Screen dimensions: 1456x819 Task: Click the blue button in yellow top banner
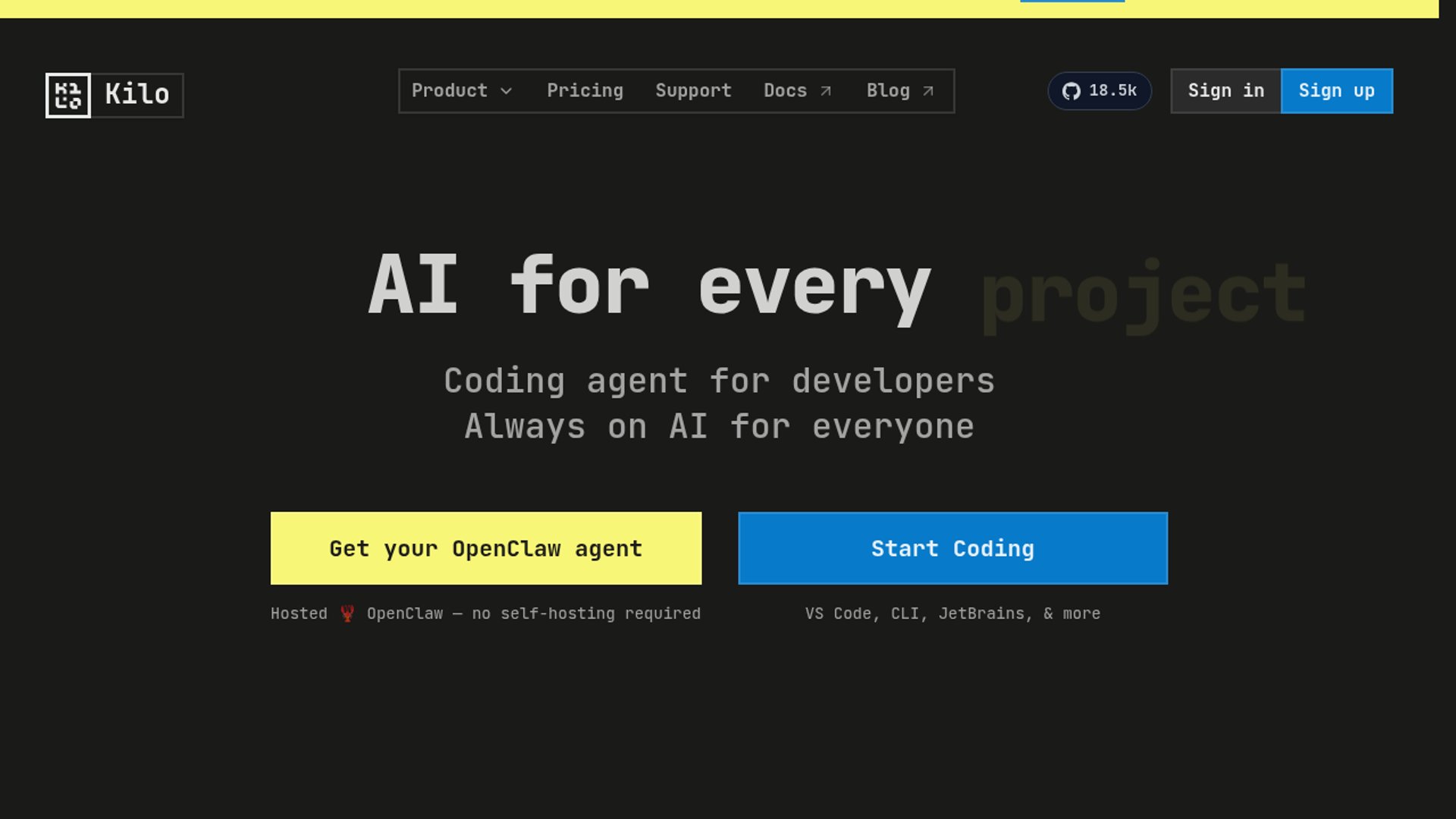tap(1072, 1)
